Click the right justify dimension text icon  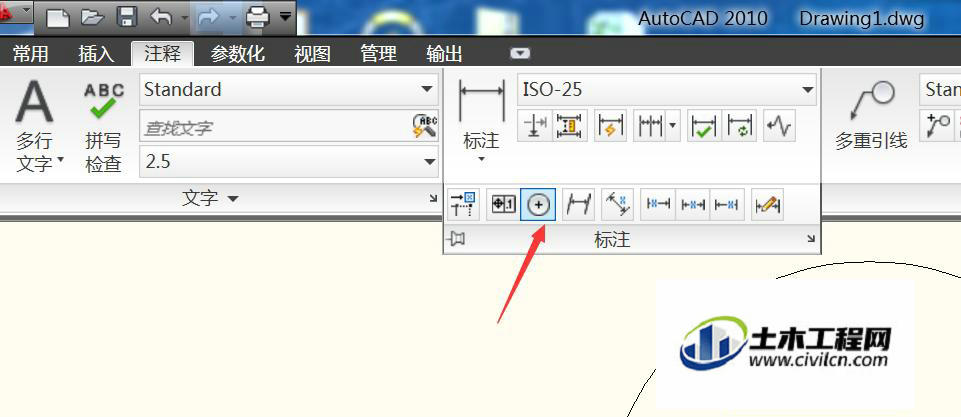point(727,205)
